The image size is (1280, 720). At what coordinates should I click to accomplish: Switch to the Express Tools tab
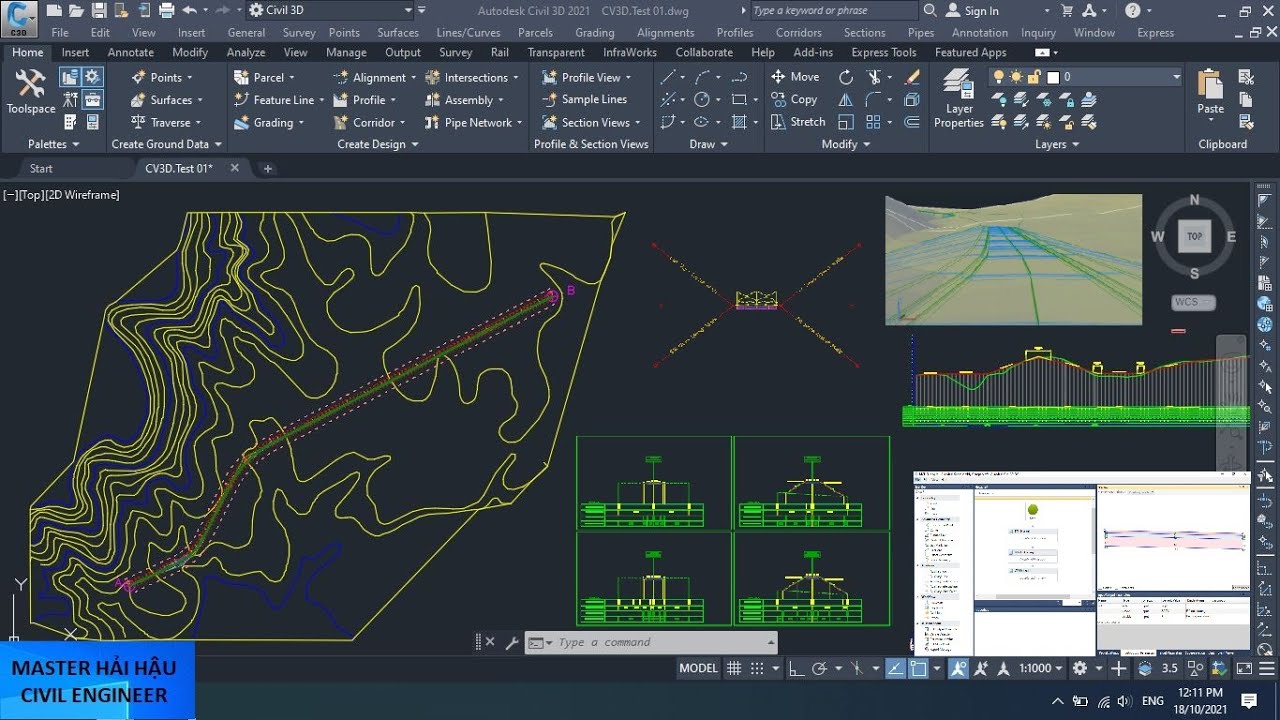pyautogui.click(x=884, y=52)
